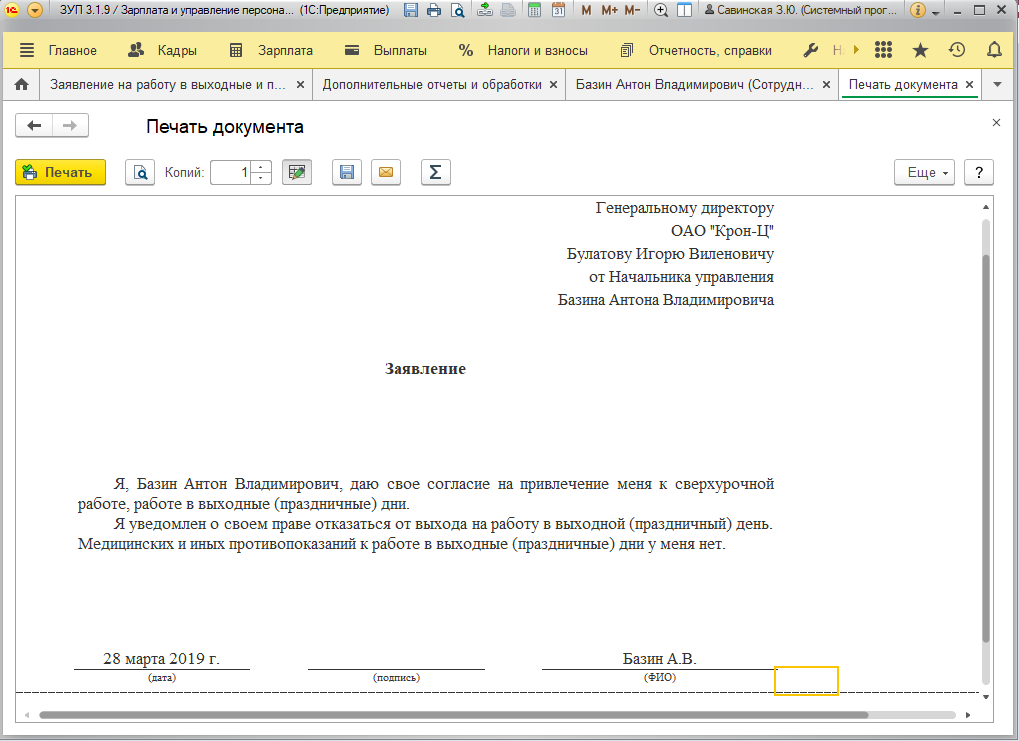
Task: Close the Заявление на работу tab
Action: coord(300,84)
